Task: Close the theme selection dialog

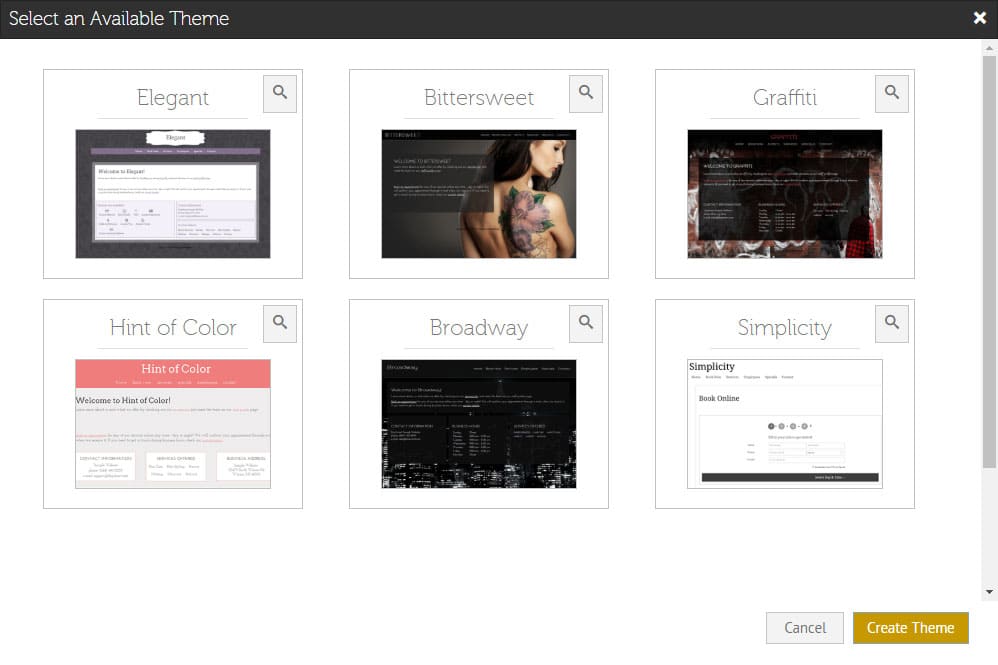Action: (x=979, y=18)
